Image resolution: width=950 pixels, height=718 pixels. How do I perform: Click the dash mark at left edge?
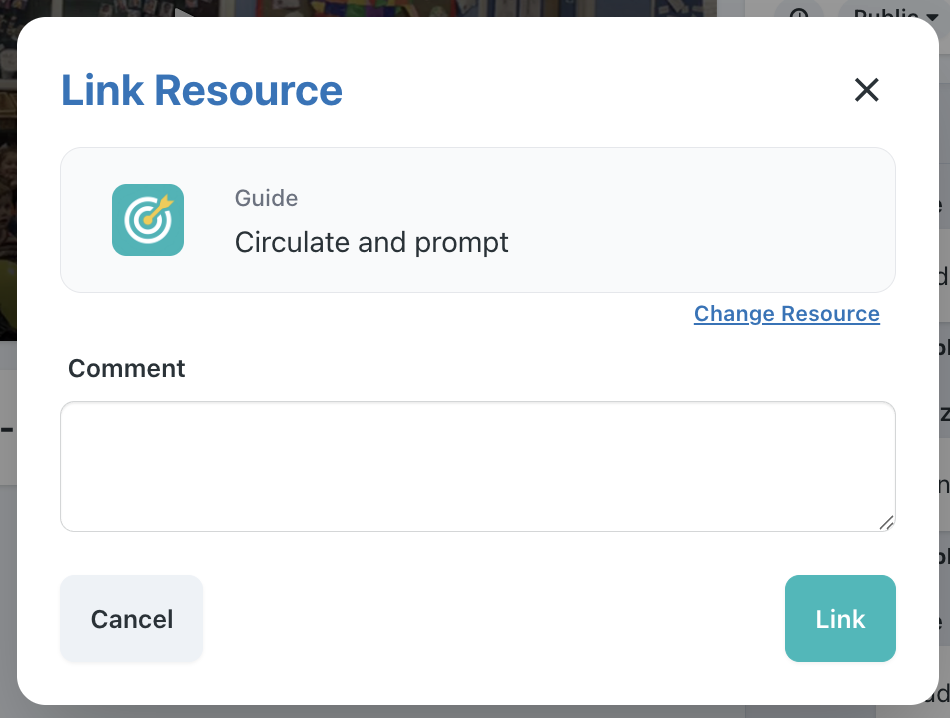point(6,429)
